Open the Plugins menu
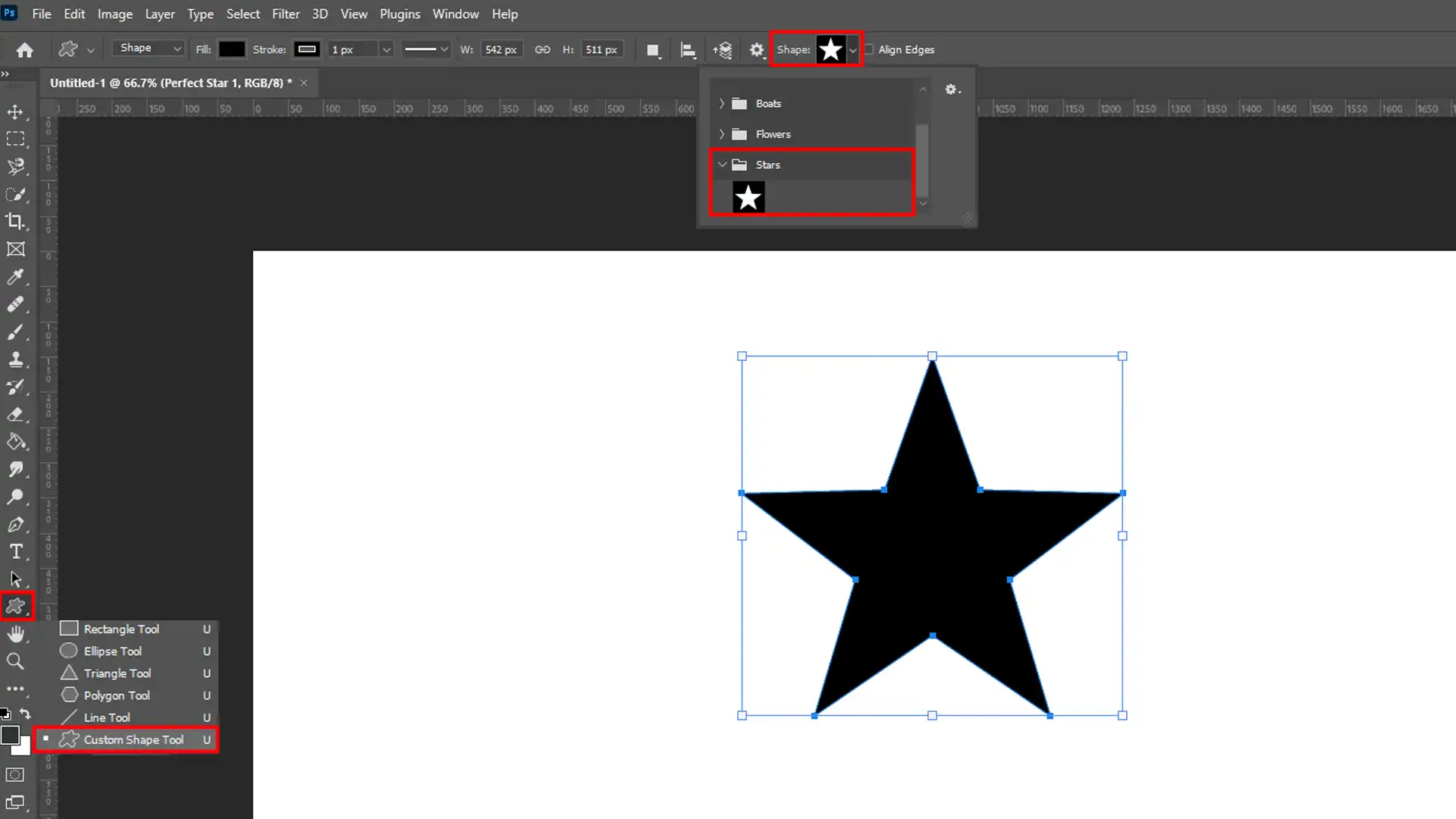This screenshot has height=819, width=1456. (x=400, y=14)
